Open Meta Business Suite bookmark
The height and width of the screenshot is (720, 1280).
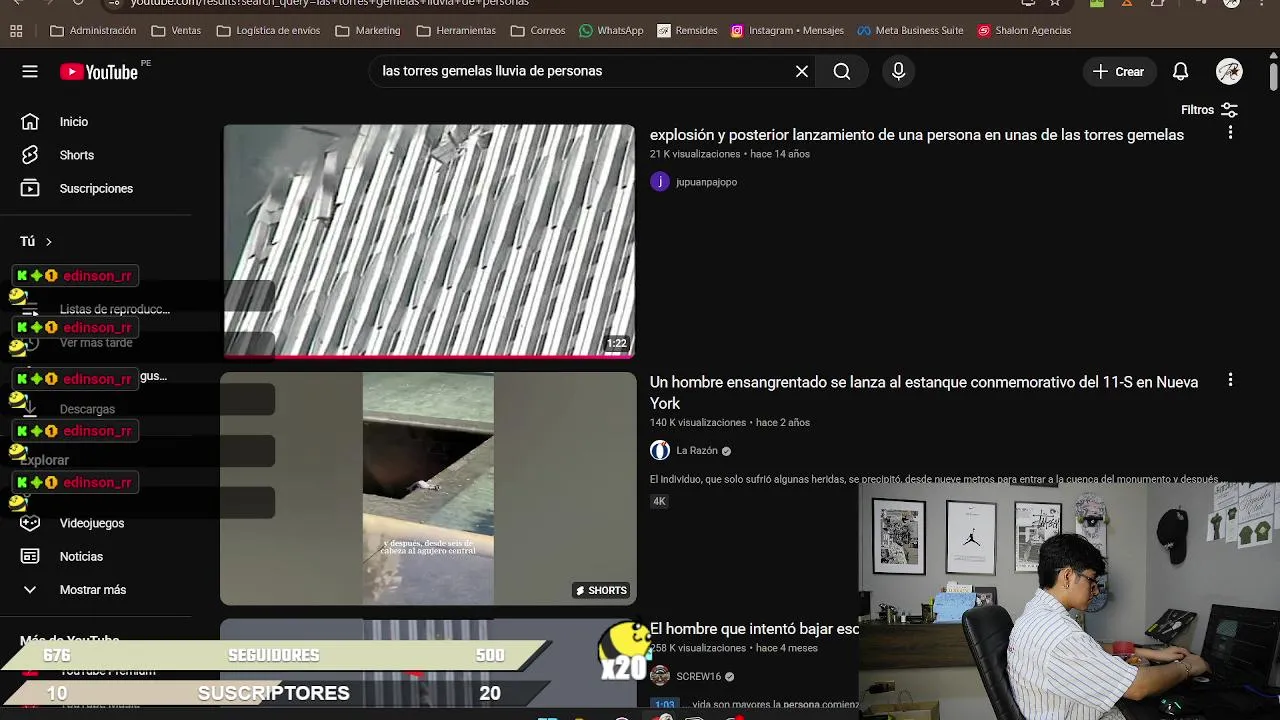(910, 31)
